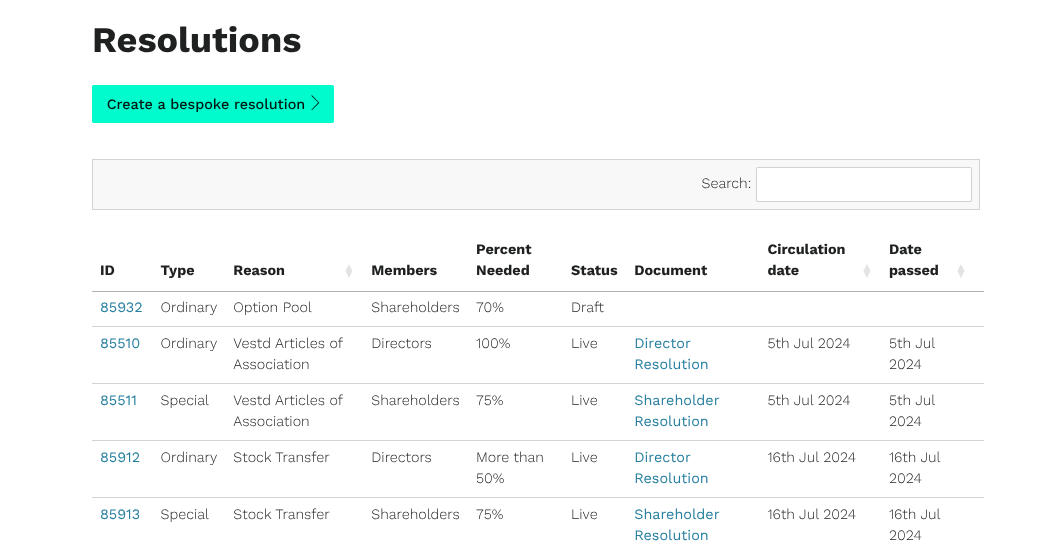Screen dimensions: 1047x552
Task: Click the Resolutions page heading
Action: click(197, 41)
